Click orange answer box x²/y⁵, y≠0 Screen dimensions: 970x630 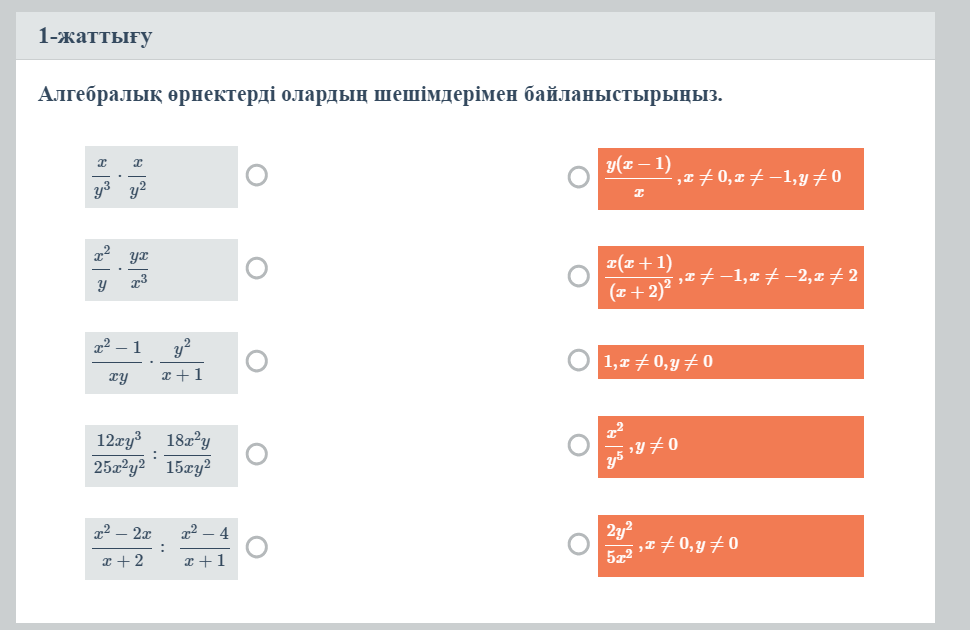click(x=731, y=447)
